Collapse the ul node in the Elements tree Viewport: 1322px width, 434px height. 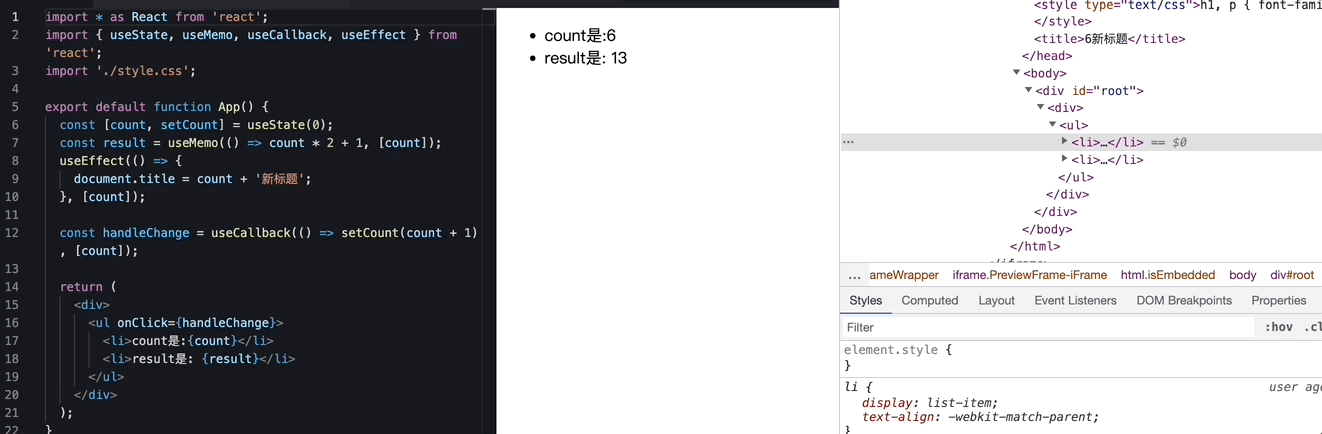point(1053,125)
